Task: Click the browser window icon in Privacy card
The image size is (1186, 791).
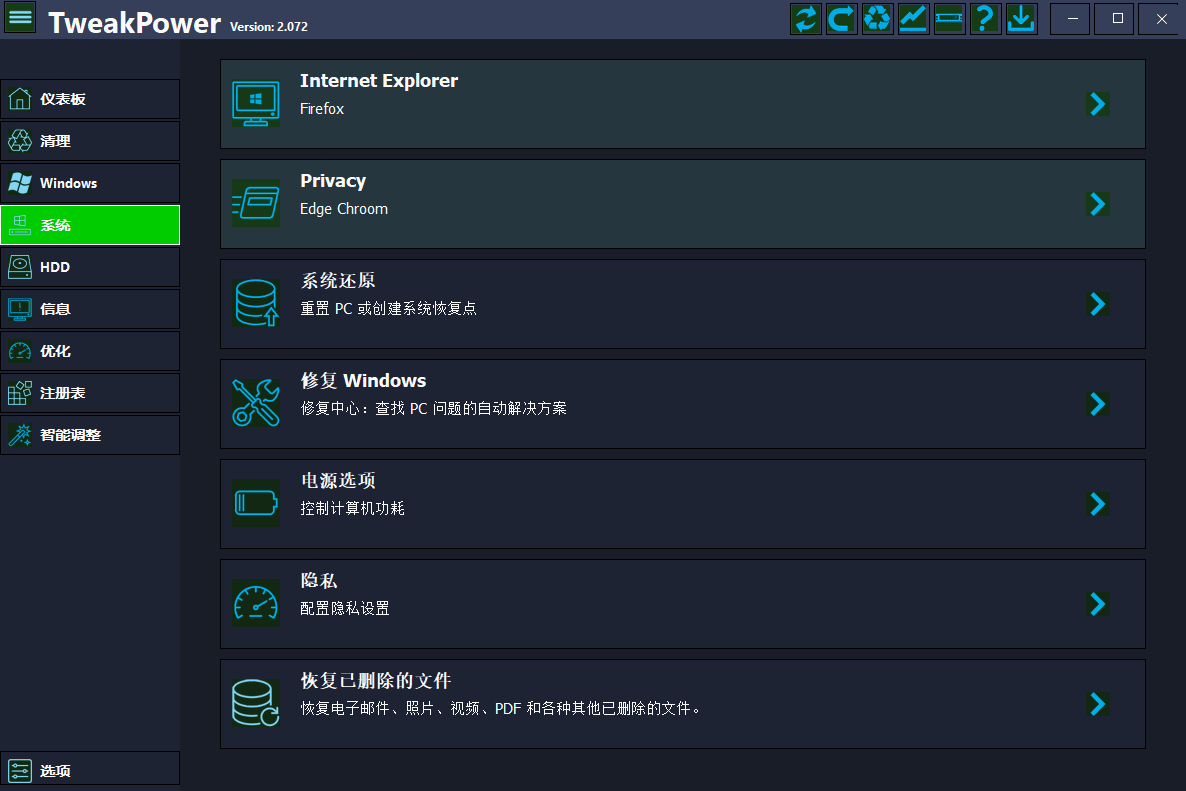Action: 256,203
